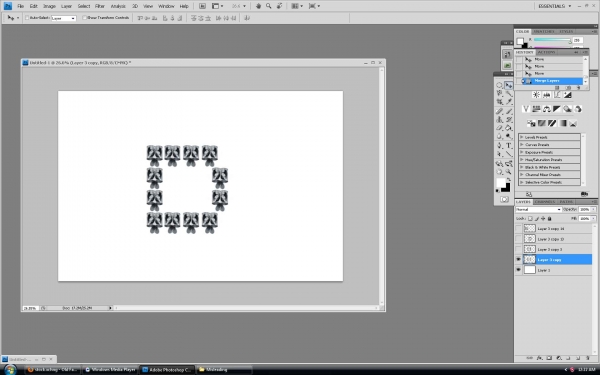600x375 pixels.
Task: Show the Layer 3 copy 13 layer
Action: [x=518, y=239]
